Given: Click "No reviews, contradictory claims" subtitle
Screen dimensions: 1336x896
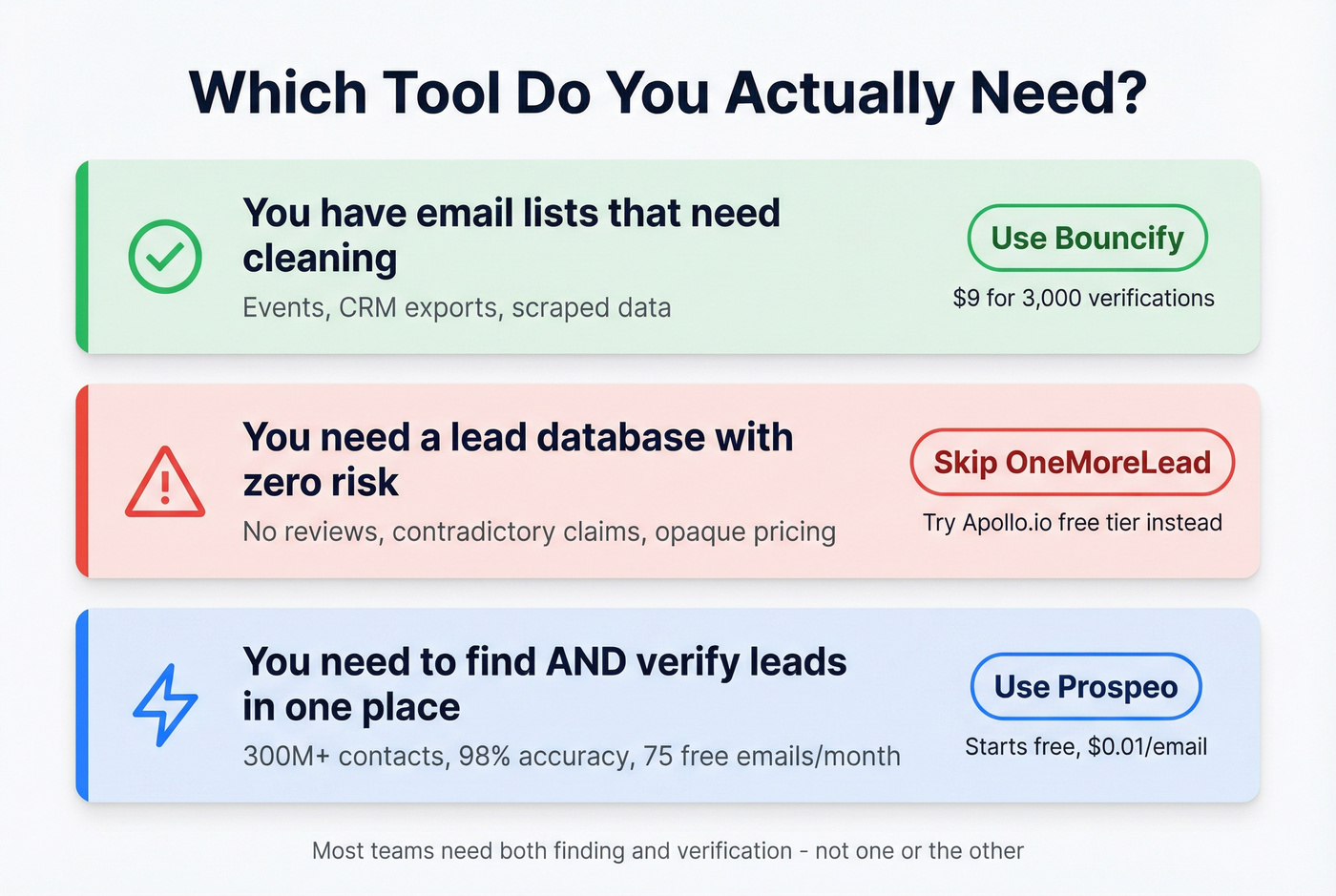Looking at the screenshot, I should point(539,531).
